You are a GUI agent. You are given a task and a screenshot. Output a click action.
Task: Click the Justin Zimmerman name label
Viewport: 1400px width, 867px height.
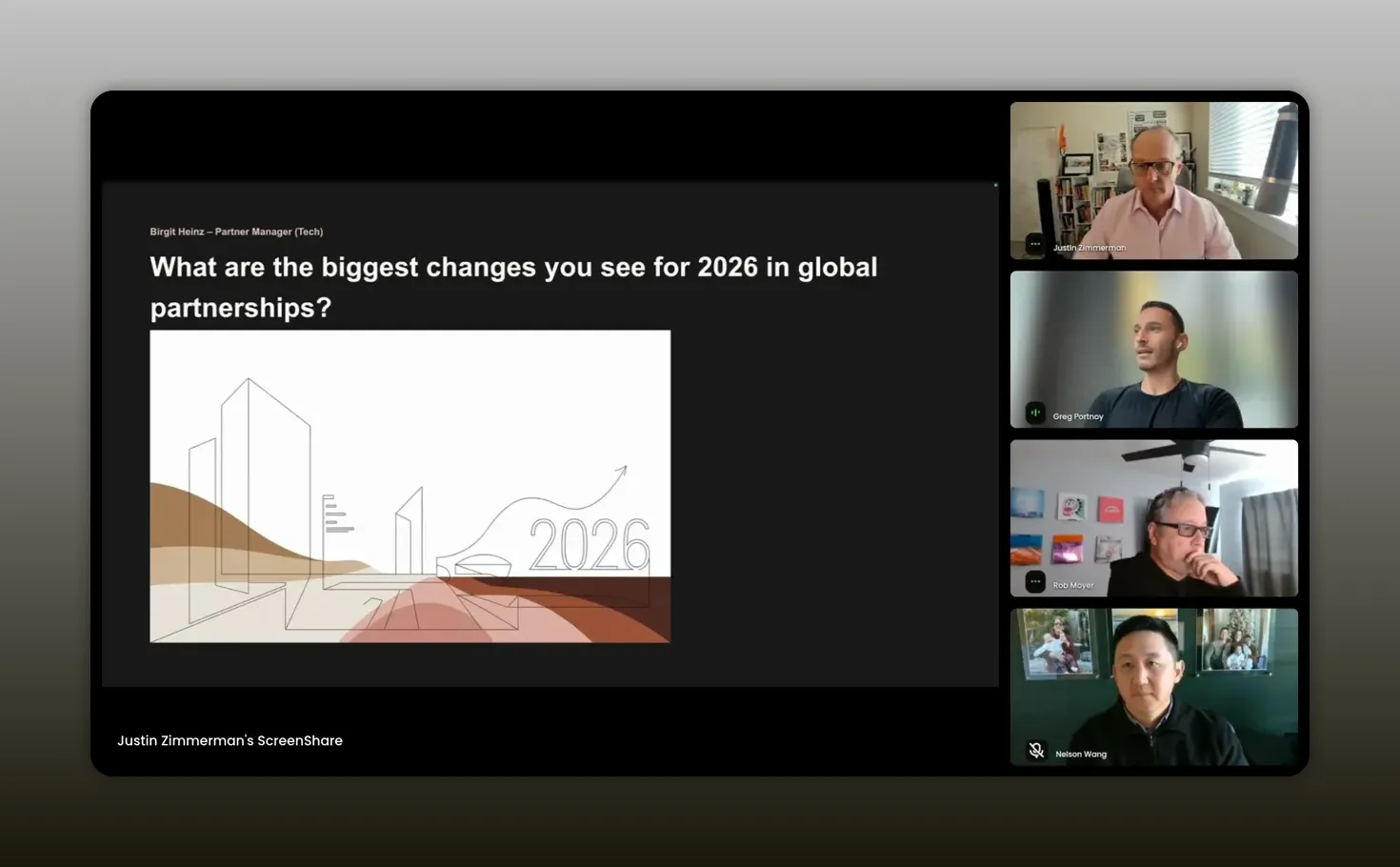pos(1090,247)
